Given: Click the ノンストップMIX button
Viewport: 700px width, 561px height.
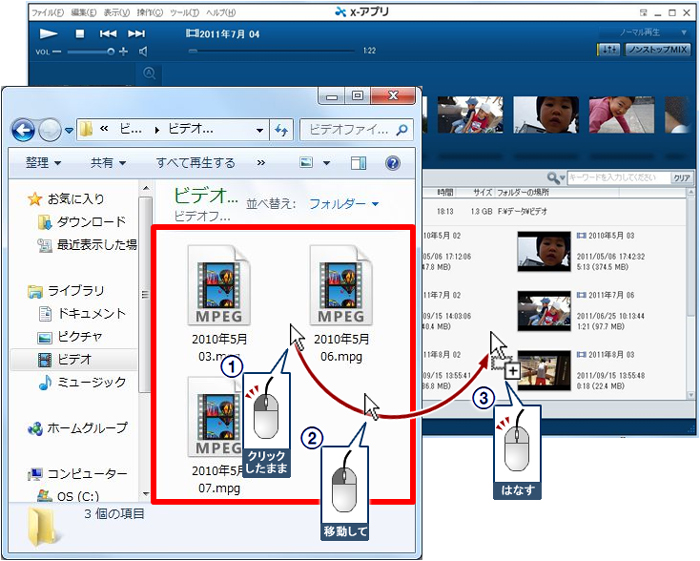Looking at the screenshot, I should (x=657, y=49).
